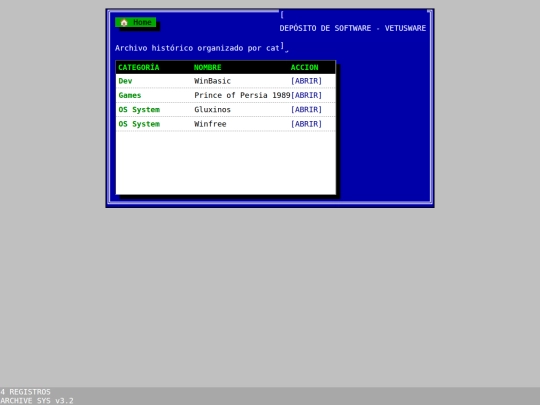Open the WinBasic entry via ABRIR
Viewport: 540px width, 405px height.
306,81
